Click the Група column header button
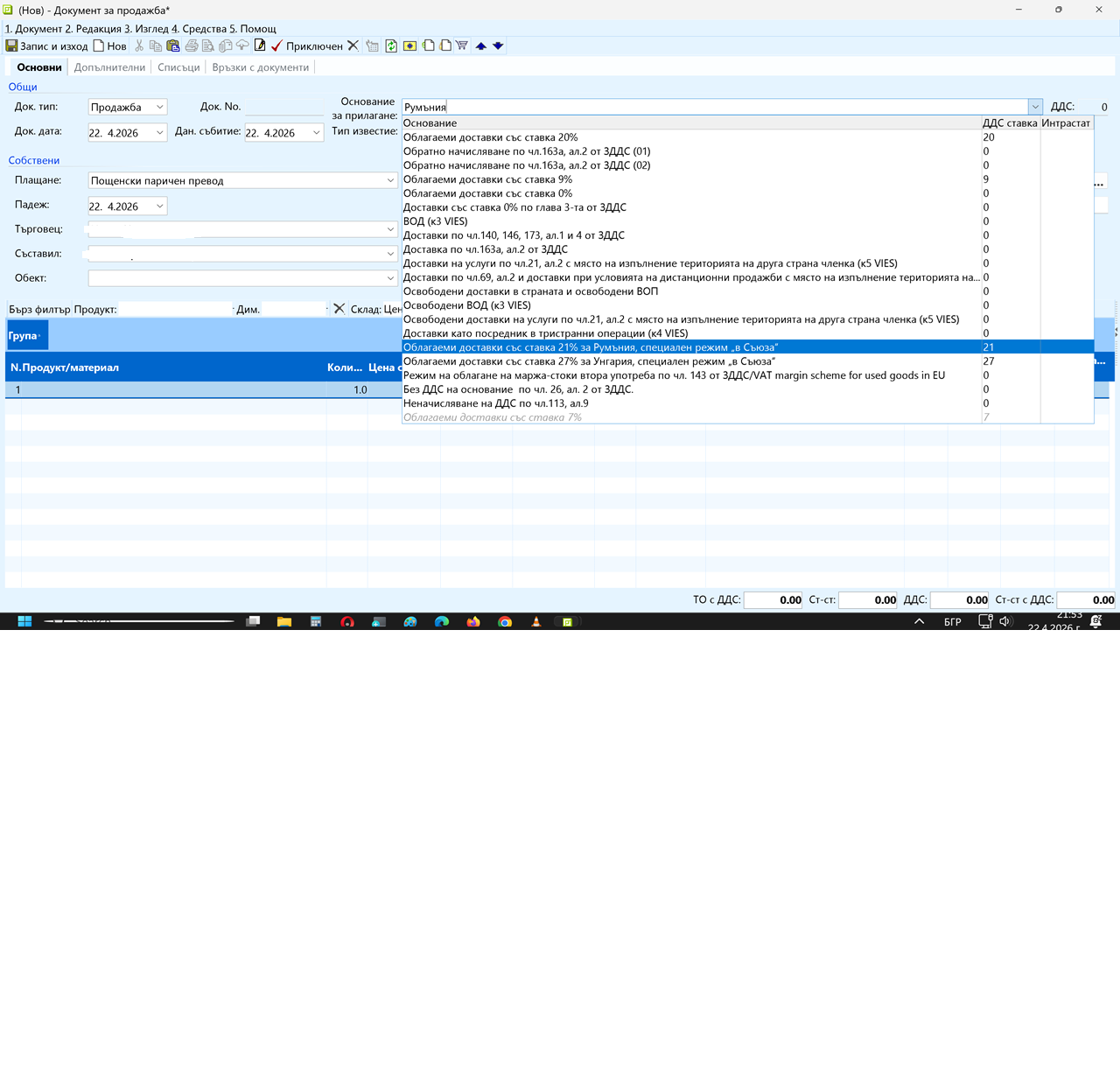The height and width of the screenshot is (1071, 1120). 26,336
